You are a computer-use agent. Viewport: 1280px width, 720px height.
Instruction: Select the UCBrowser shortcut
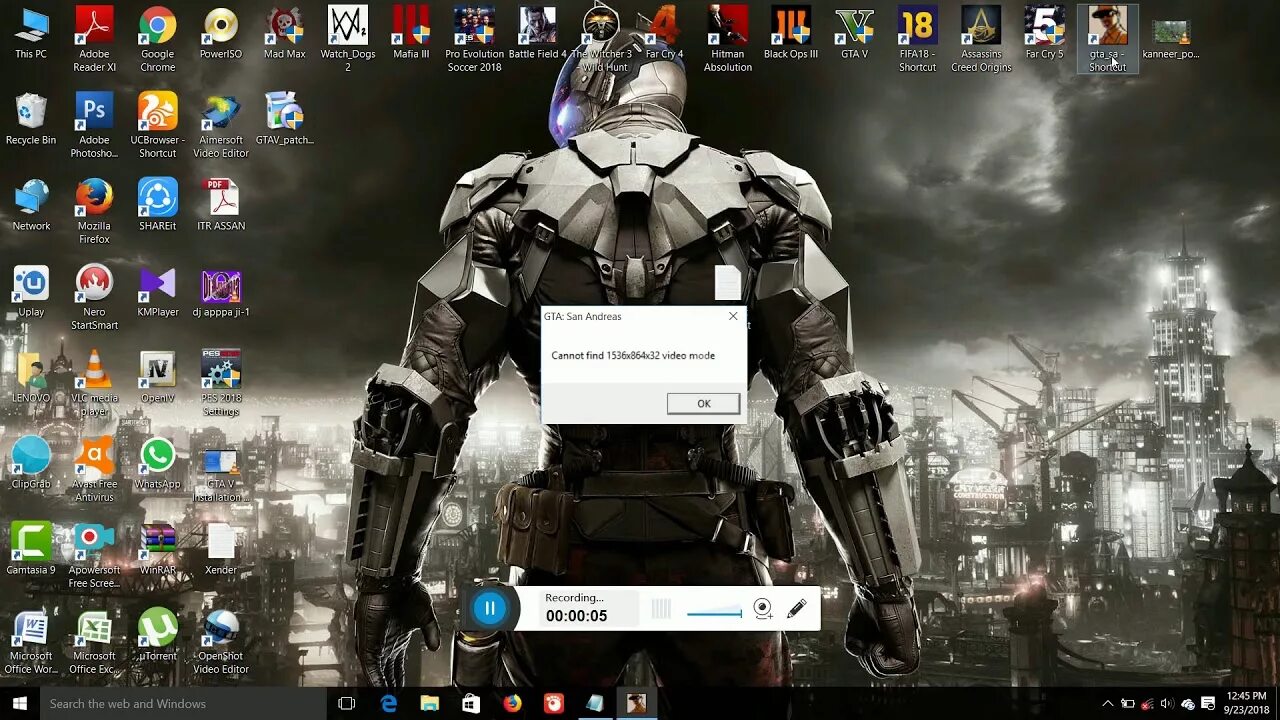pyautogui.click(x=157, y=125)
